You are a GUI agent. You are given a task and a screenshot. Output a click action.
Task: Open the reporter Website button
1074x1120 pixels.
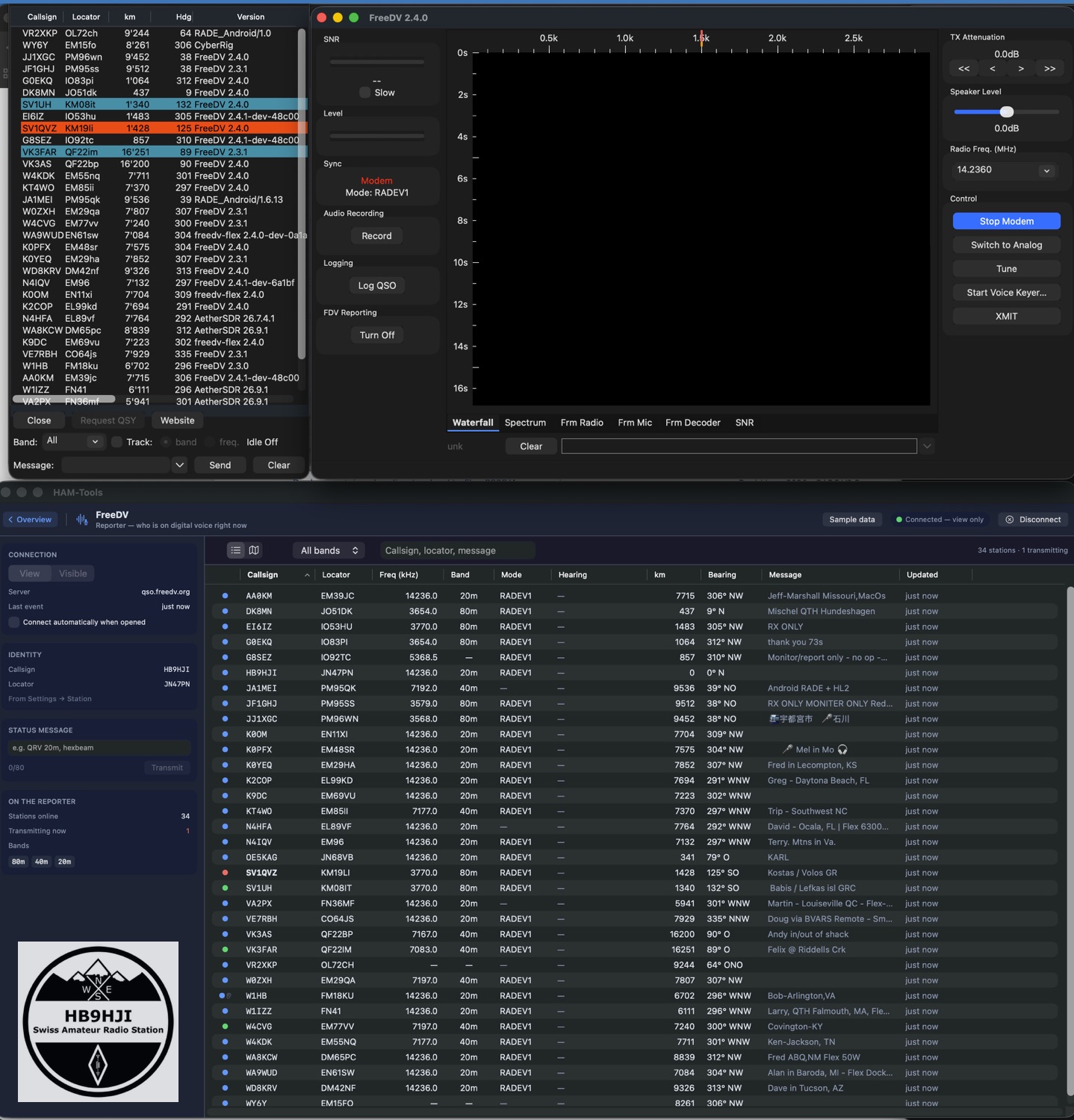click(x=177, y=420)
